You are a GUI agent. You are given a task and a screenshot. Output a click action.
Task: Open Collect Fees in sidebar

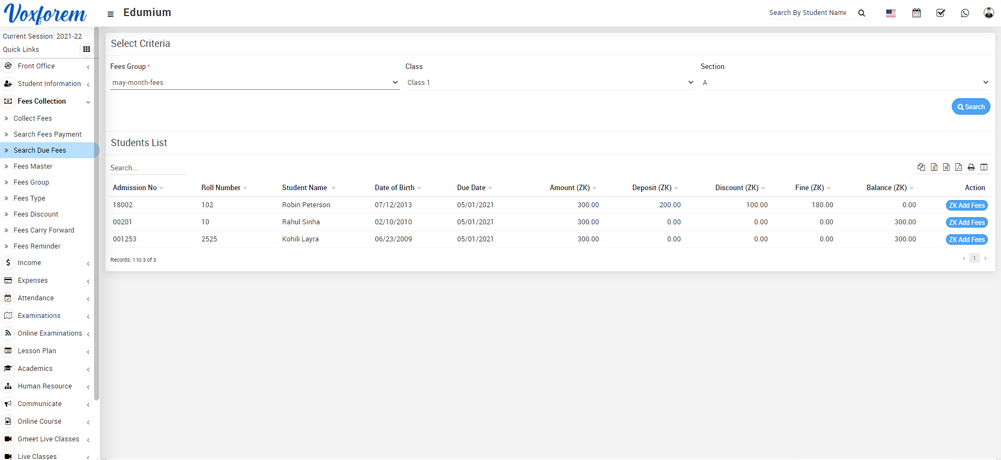33,118
